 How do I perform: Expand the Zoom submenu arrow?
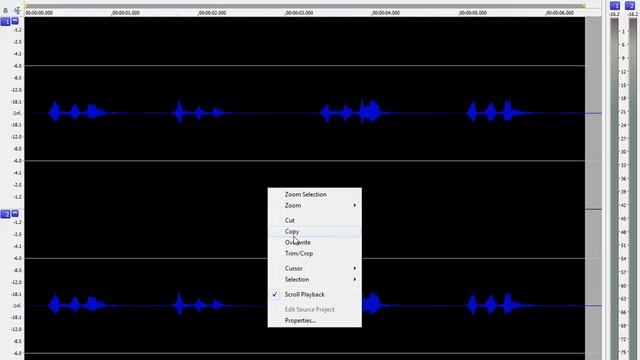tap(355, 205)
